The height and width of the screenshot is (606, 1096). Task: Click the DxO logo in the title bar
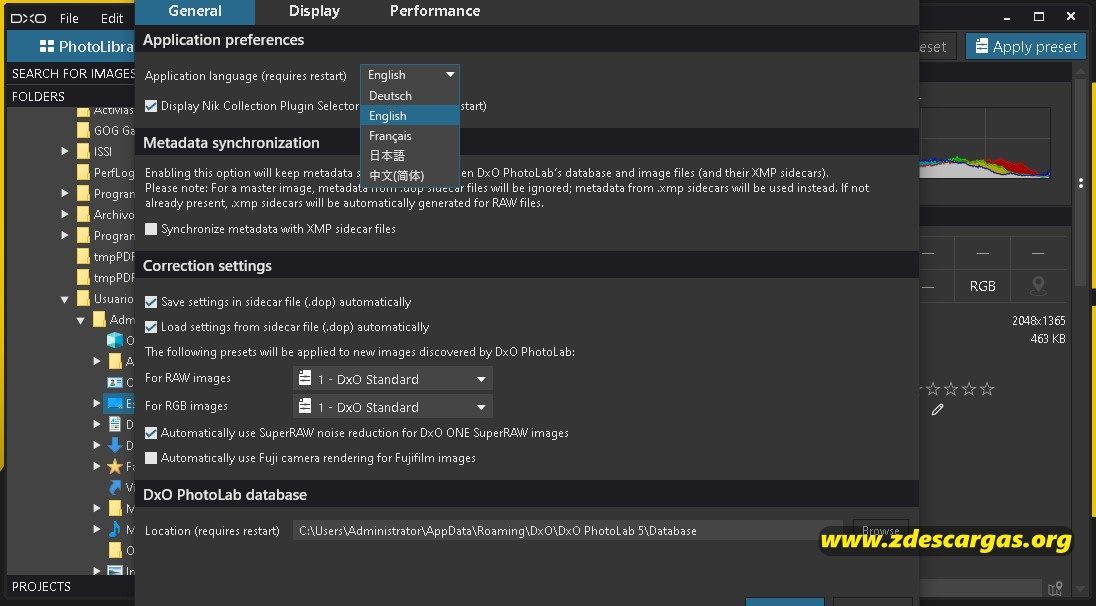coord(29,18)
